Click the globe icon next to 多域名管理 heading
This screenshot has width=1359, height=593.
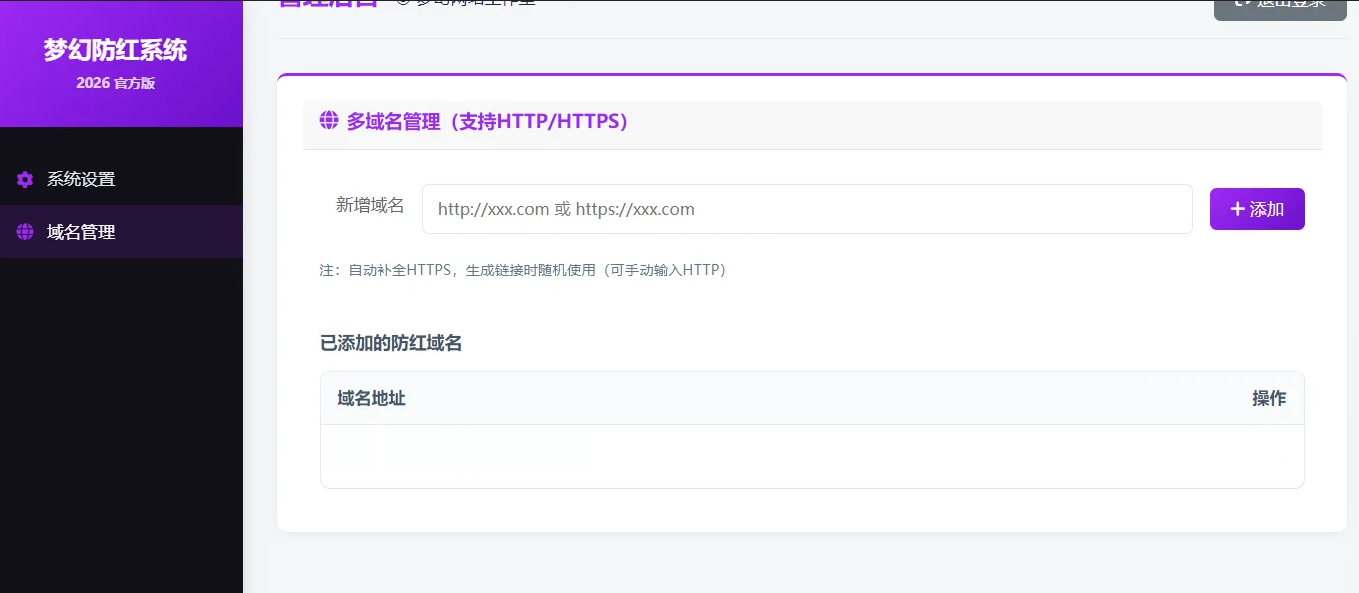click(x=328, y=121)
